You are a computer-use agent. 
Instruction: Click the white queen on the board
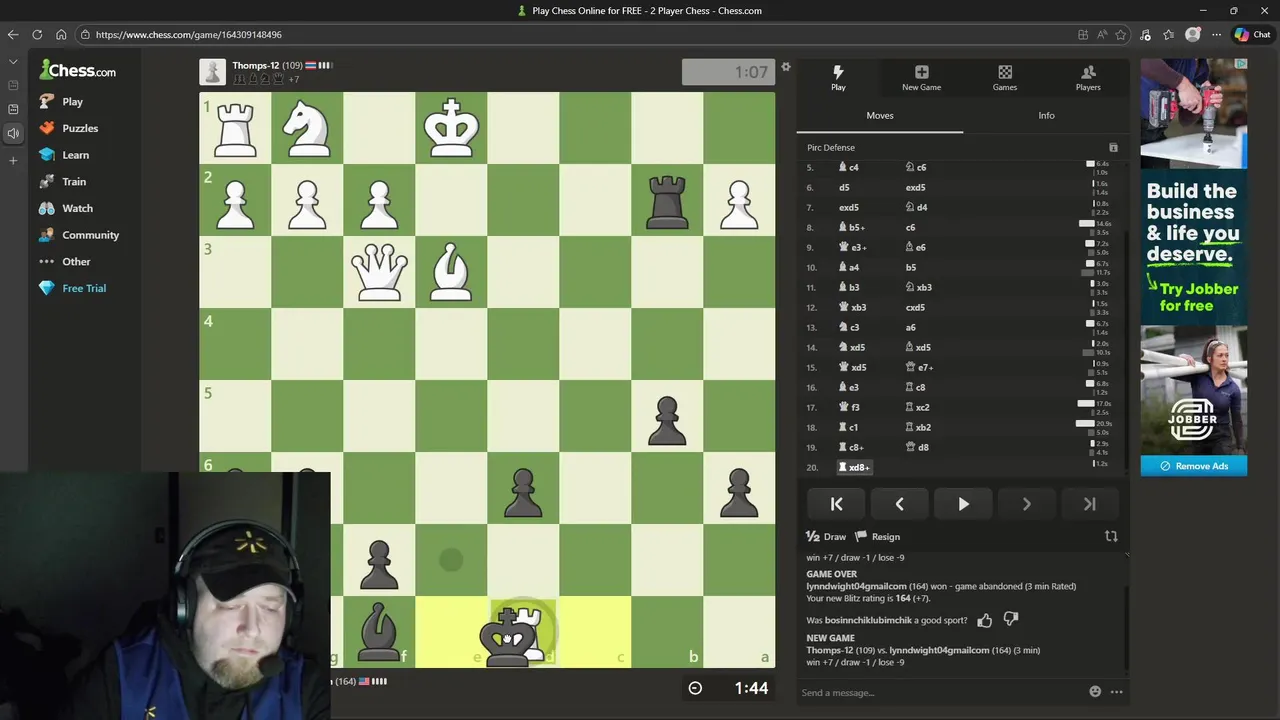click(379, 271)
